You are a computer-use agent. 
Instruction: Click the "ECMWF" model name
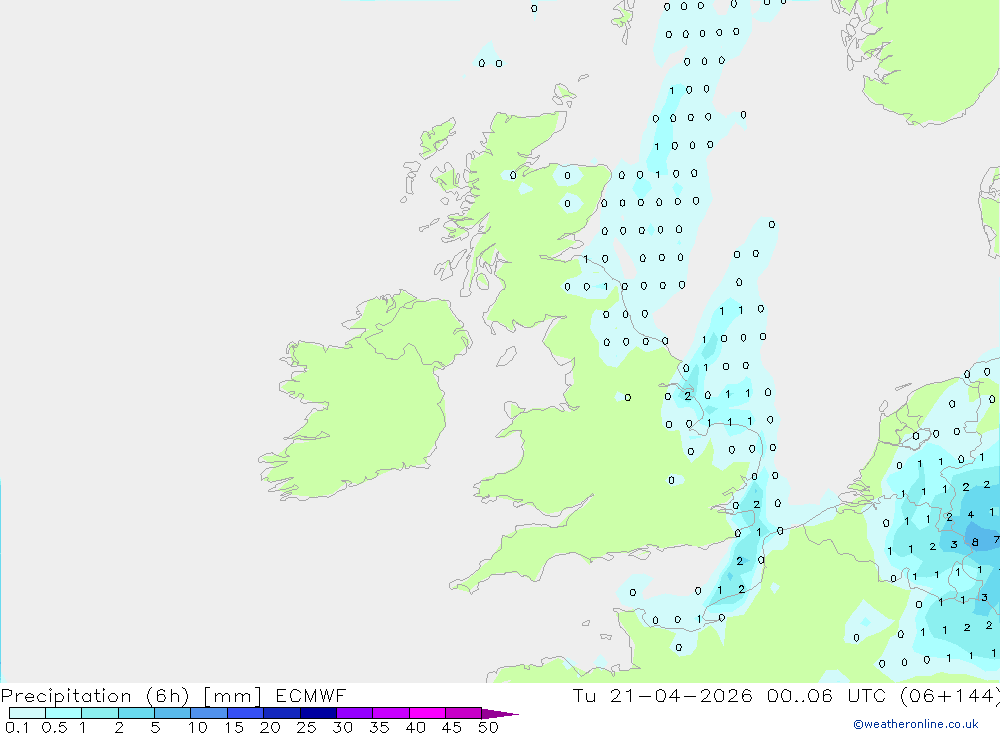[311, 696]
